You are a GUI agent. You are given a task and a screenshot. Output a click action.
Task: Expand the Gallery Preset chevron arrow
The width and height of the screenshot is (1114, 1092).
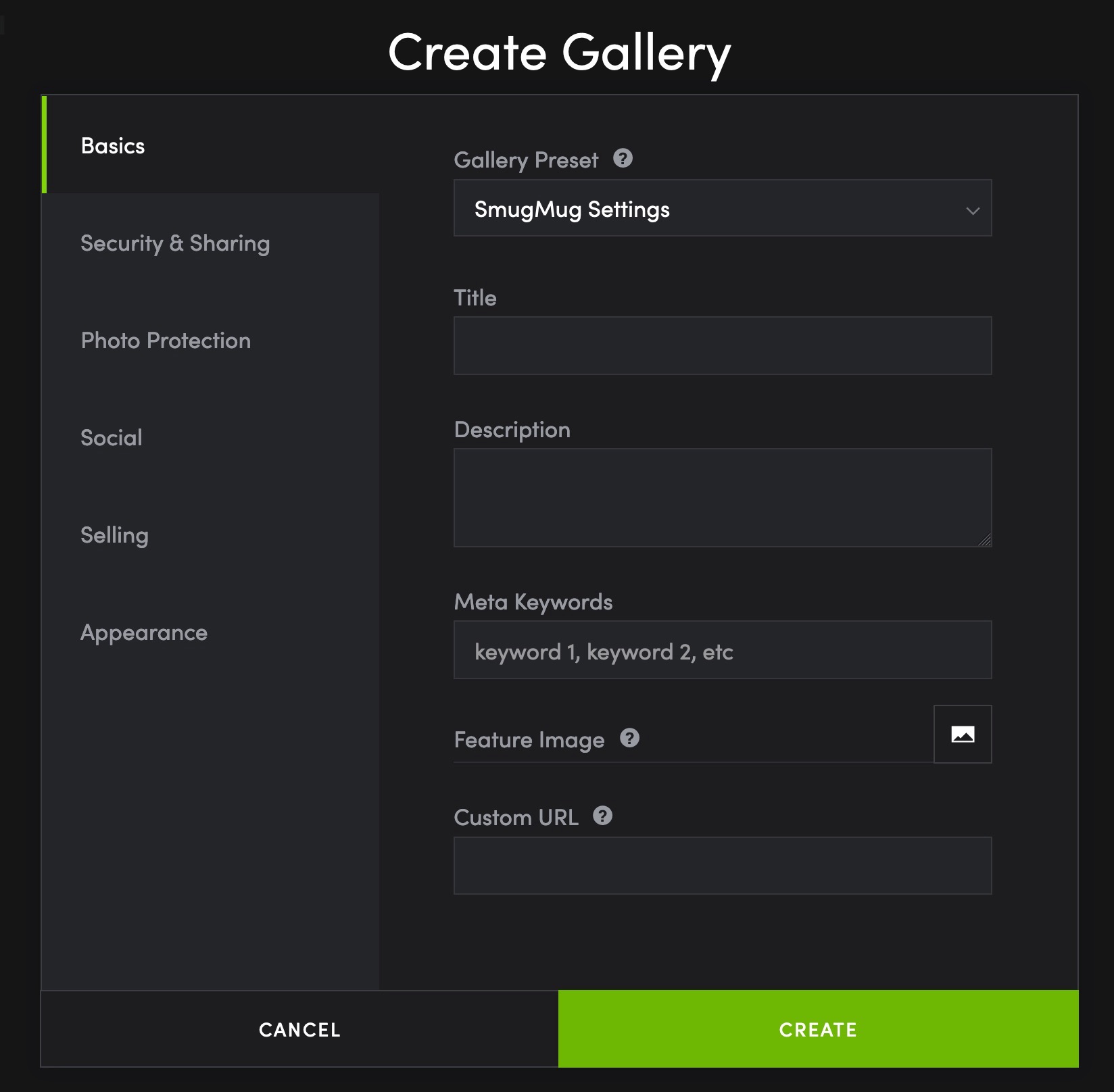[x=972, y=210]
